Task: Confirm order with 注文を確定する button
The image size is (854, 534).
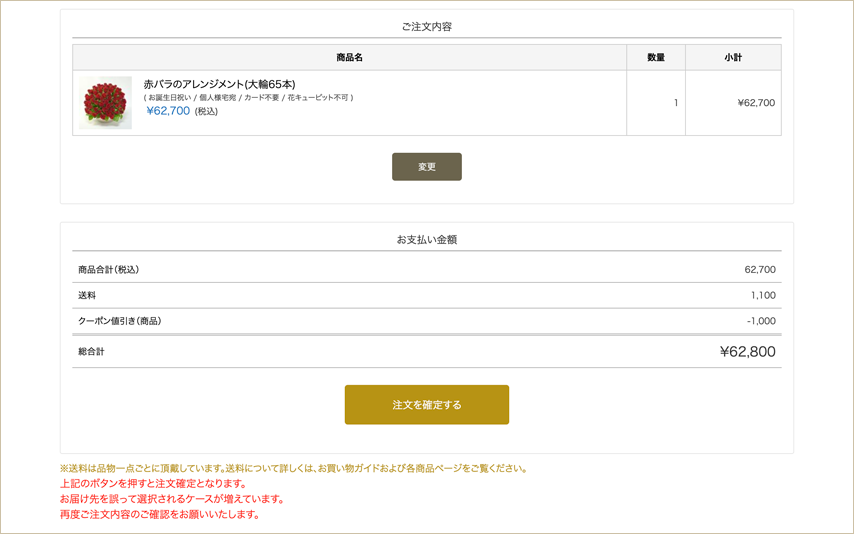Action: click(426, 405)
